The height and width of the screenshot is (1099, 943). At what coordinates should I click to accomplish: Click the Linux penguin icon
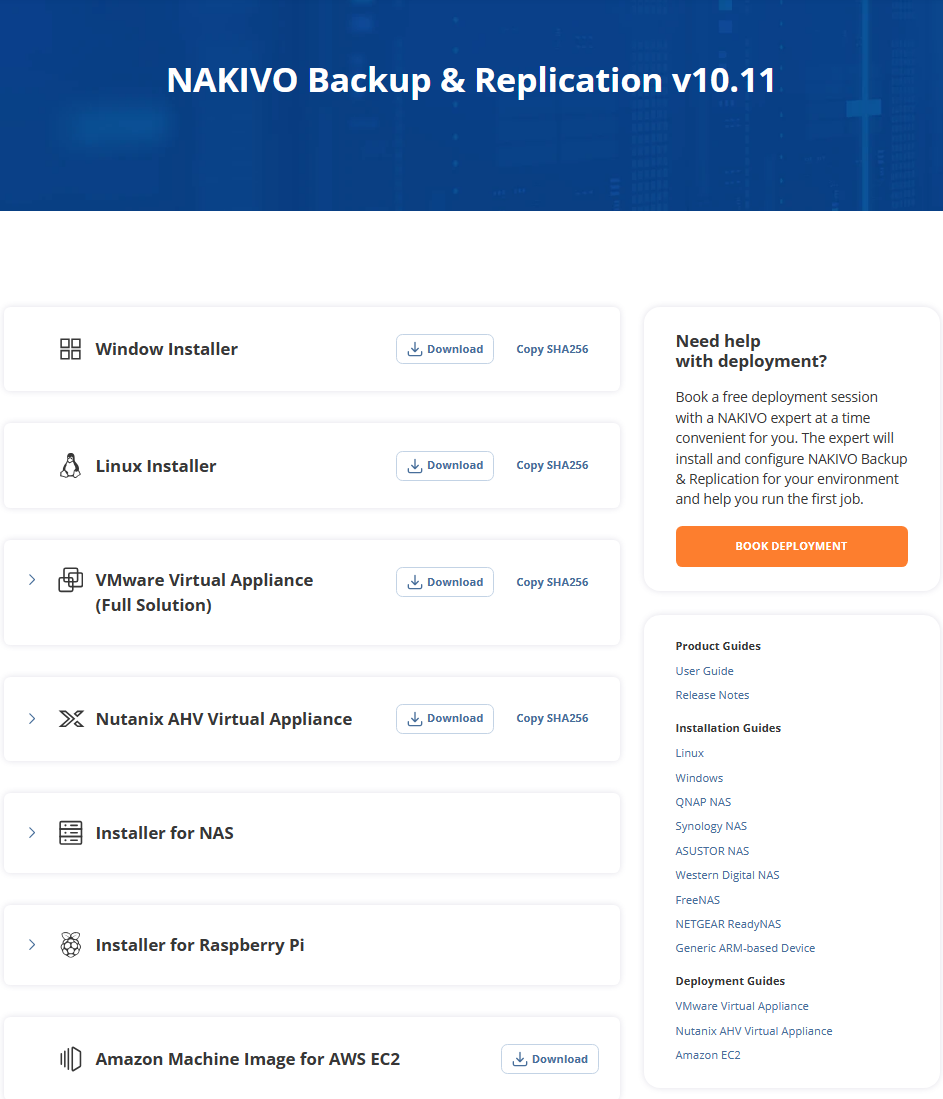(70, 466)
